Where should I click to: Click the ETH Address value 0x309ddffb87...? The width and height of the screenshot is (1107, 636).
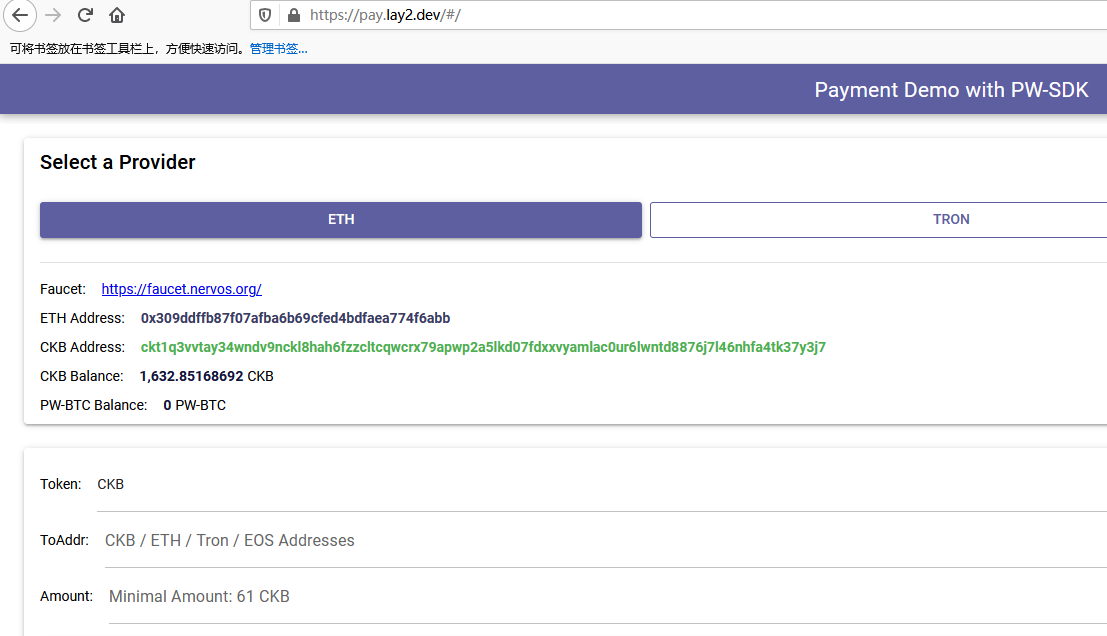(x=295, y=318)
